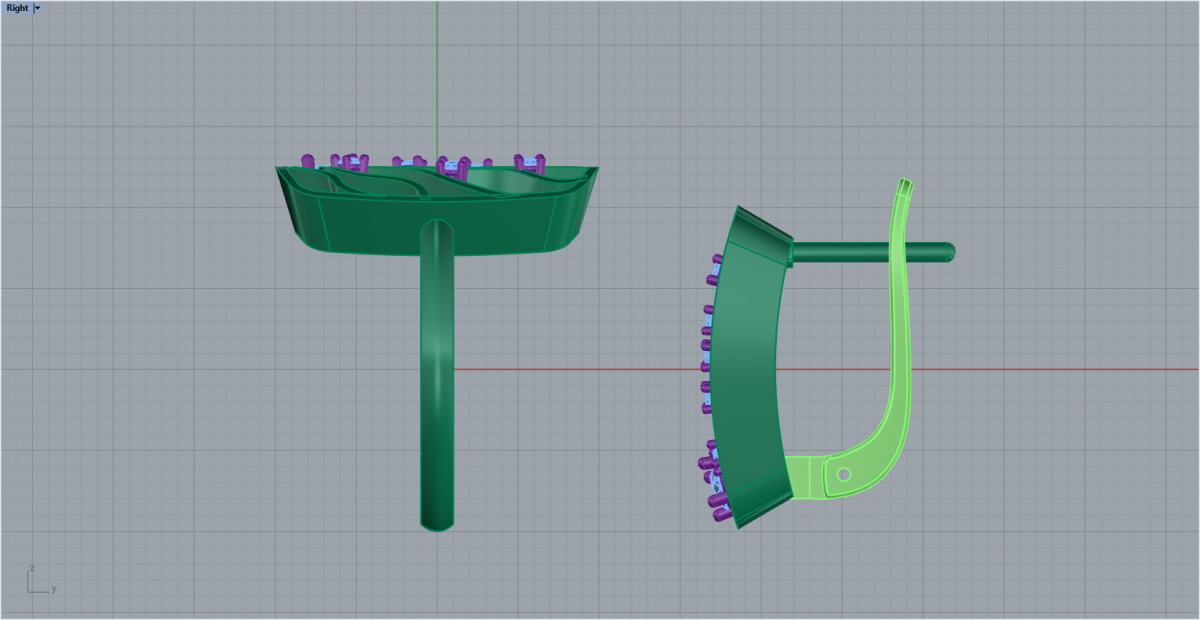Click the green vertical axis line
The height and width of the screenshot is (620, 1200).
[437, 80]
